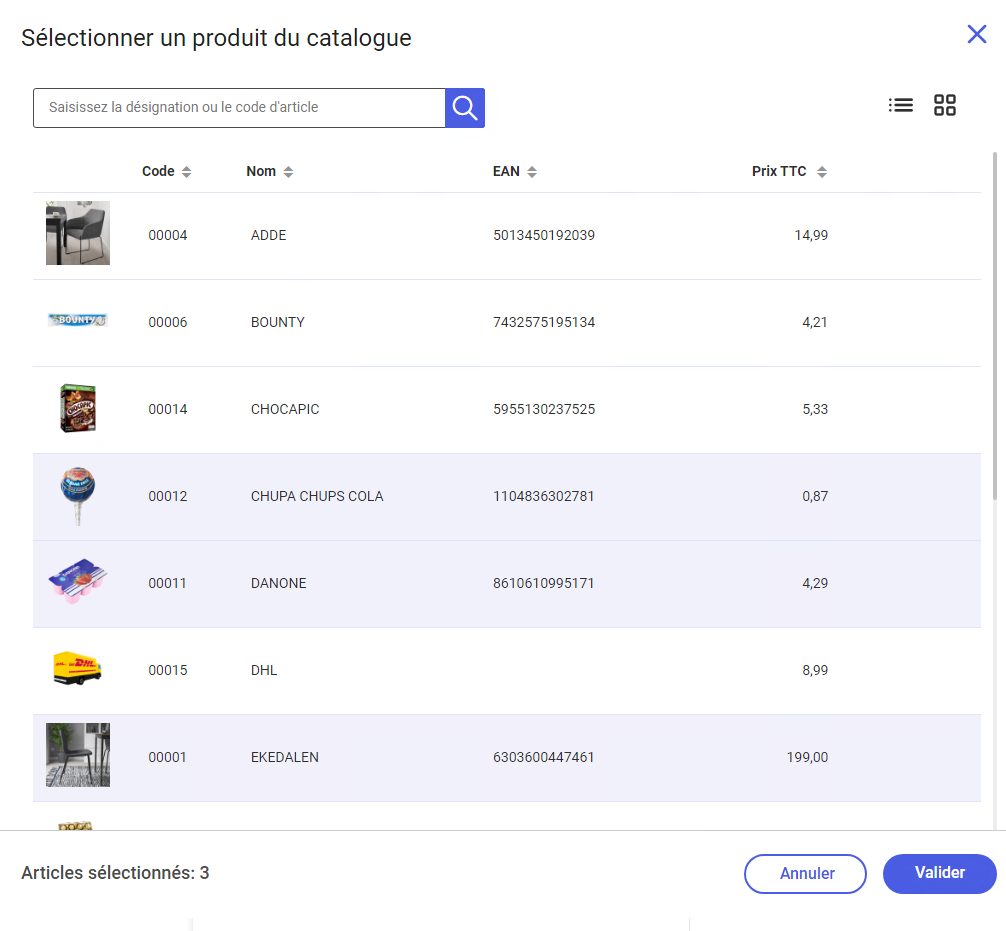
Task: Click product code 00012
Action: [167, 497]
